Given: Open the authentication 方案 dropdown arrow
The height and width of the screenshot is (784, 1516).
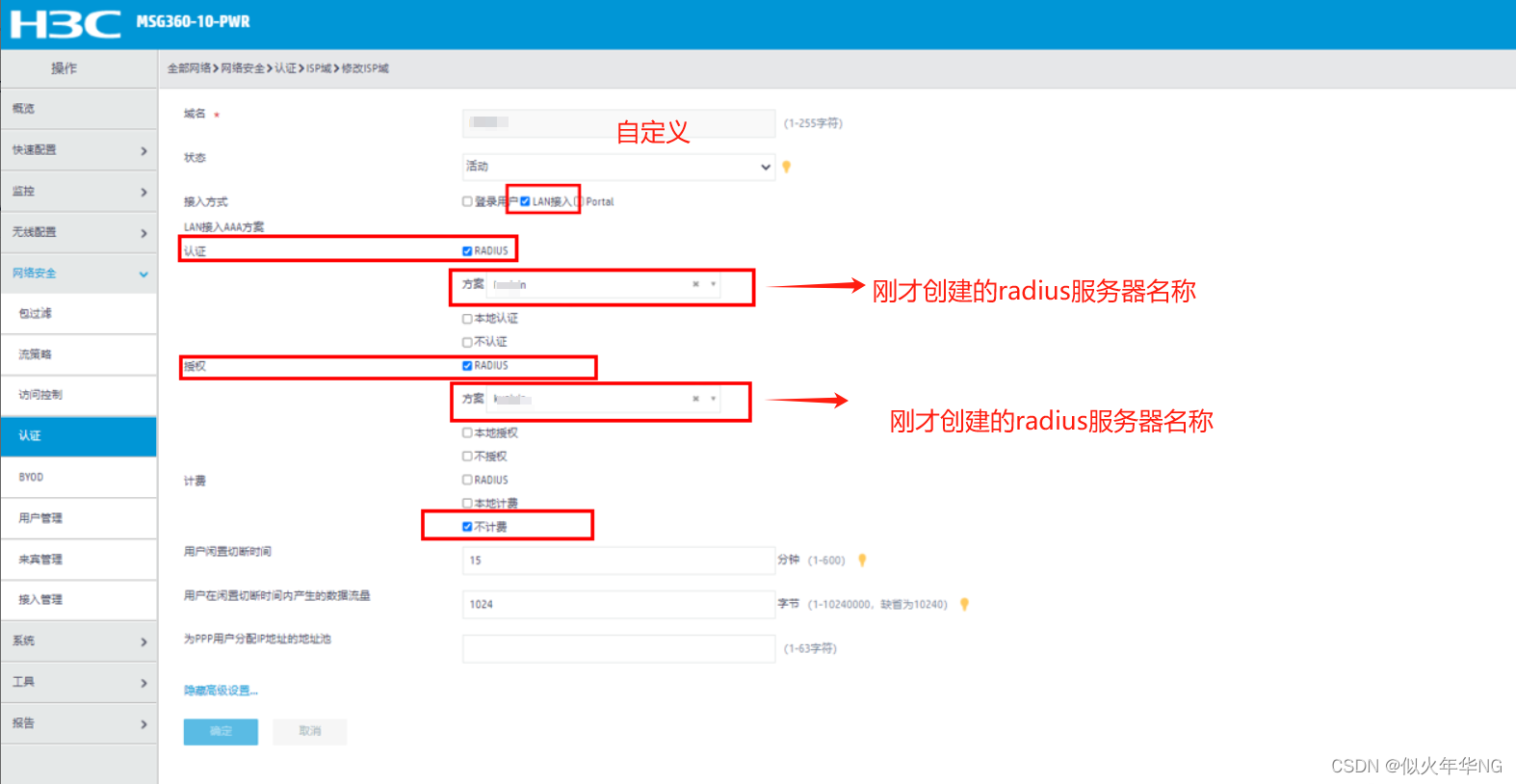Looking at the screenshot, I should pyautogui.click(x=713, y=284).
